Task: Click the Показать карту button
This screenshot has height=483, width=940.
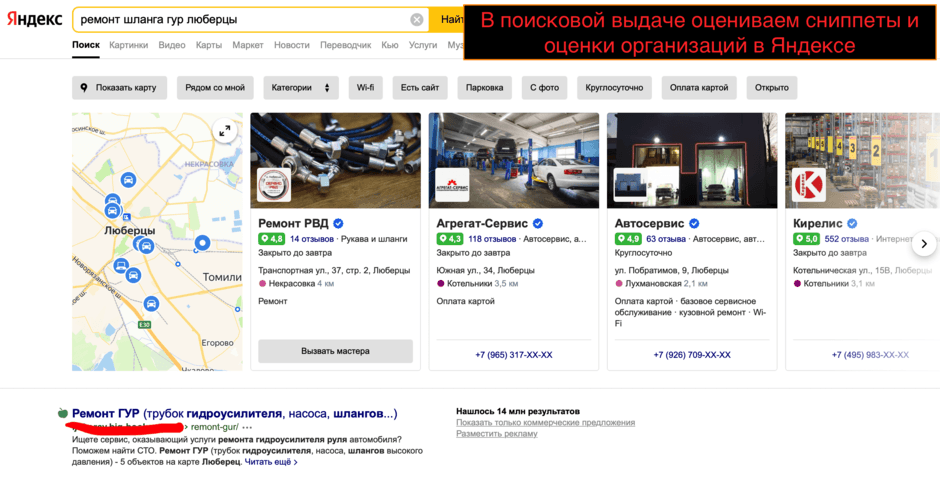Action: [119, 87]
